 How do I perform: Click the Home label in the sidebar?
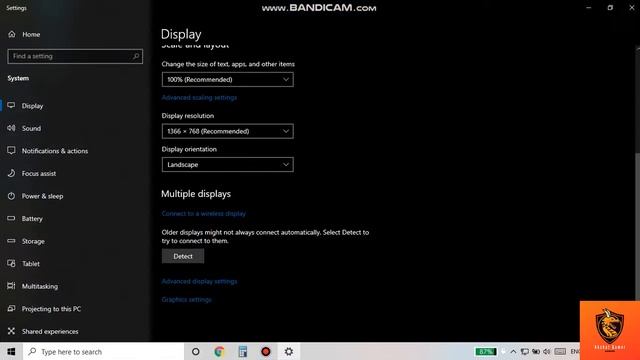[x=31, y=34]
